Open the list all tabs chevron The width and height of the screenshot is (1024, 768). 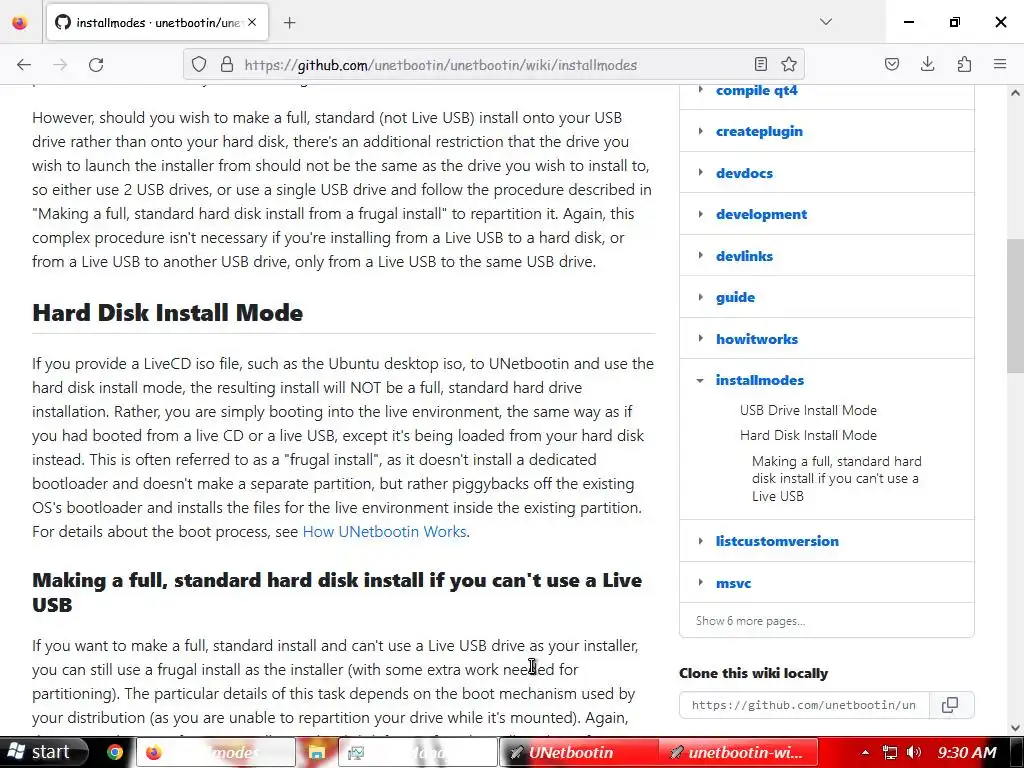click(x=826, y=22)
